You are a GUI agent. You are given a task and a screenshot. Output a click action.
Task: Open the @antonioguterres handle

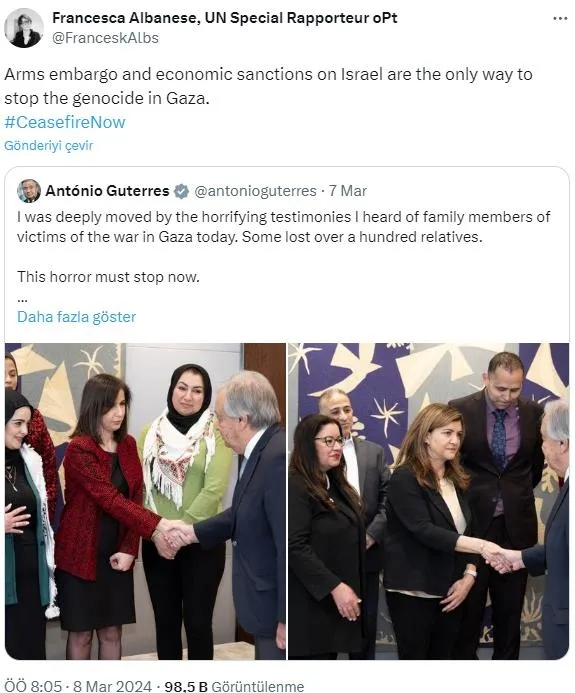point(255,191)
